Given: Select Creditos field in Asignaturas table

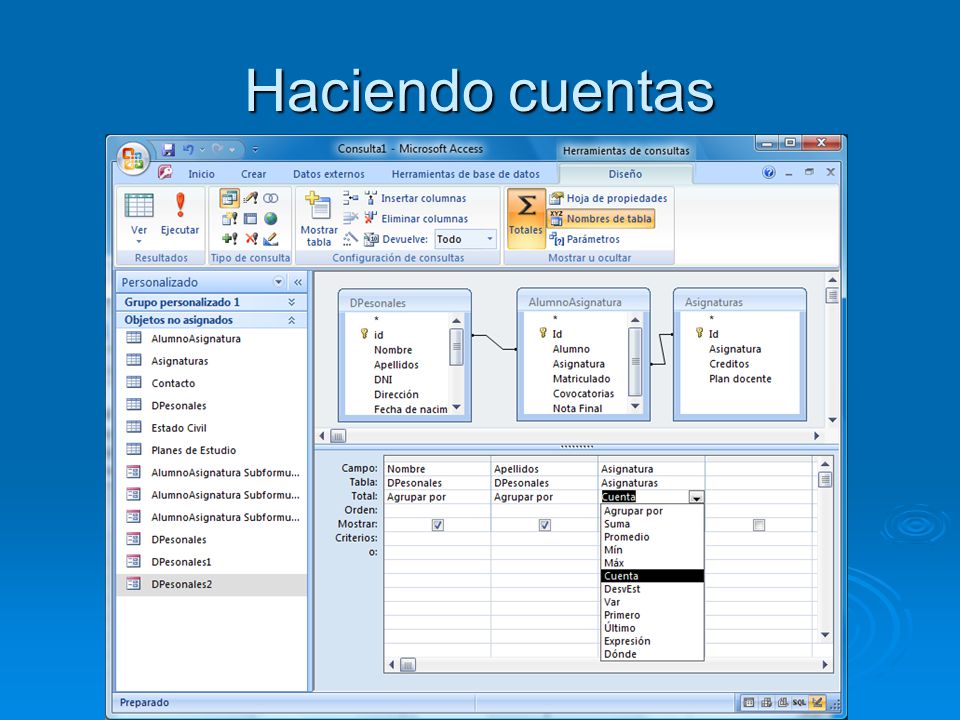Looking at the screenshot, I should coord(729,364).
